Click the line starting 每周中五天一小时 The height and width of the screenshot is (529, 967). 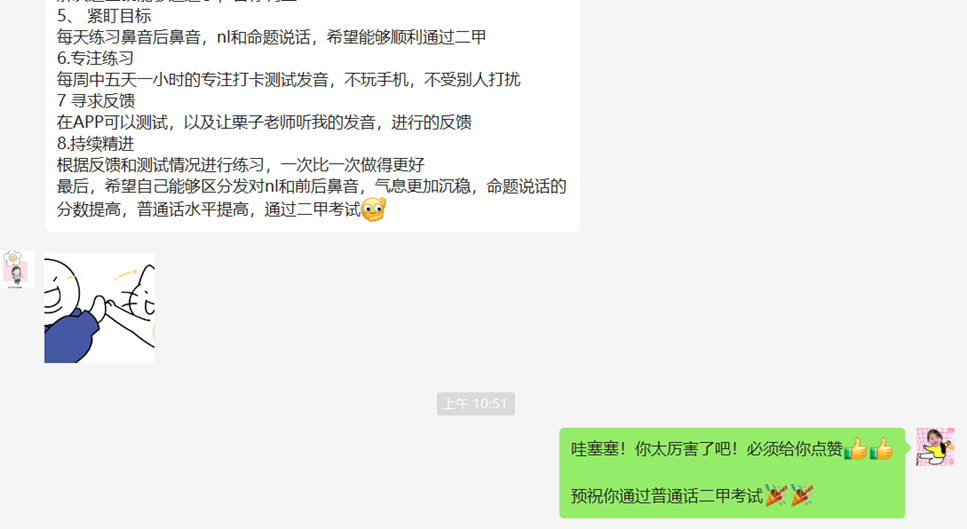[x=289, y=80]
